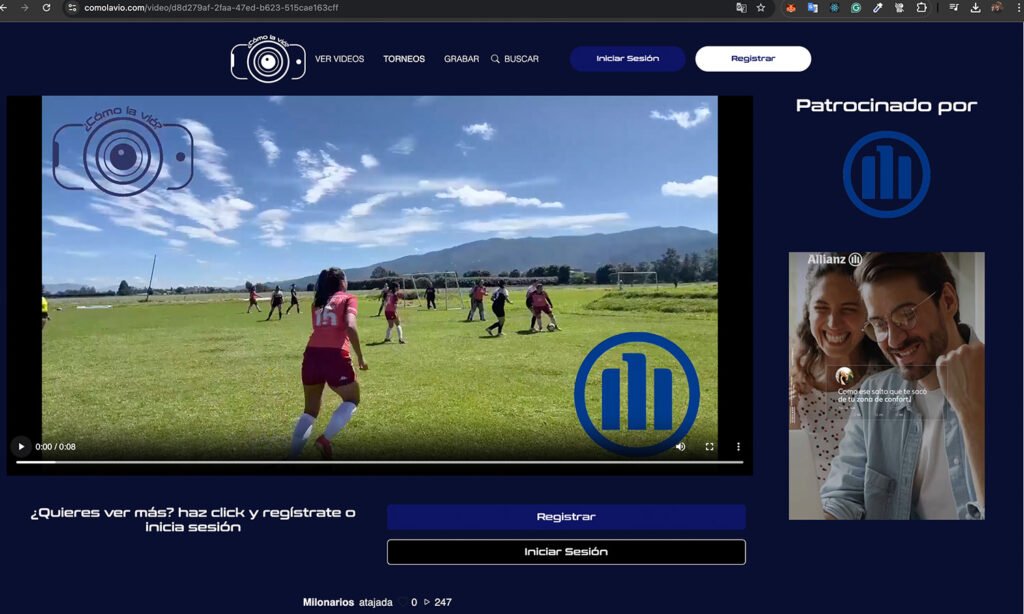Open site information icon in address bar
The height and width of the screenshot is (614, 1024).
pos(72,8)
